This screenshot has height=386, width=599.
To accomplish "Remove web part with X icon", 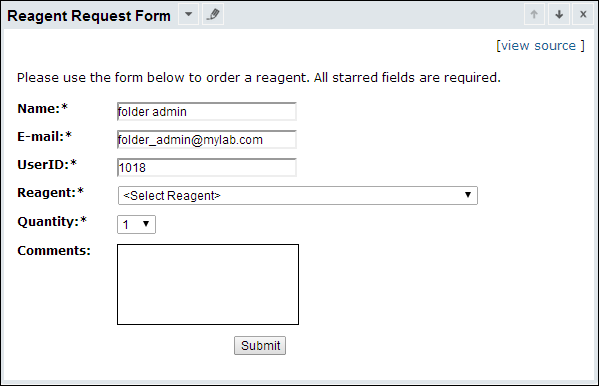I will 583,15.
